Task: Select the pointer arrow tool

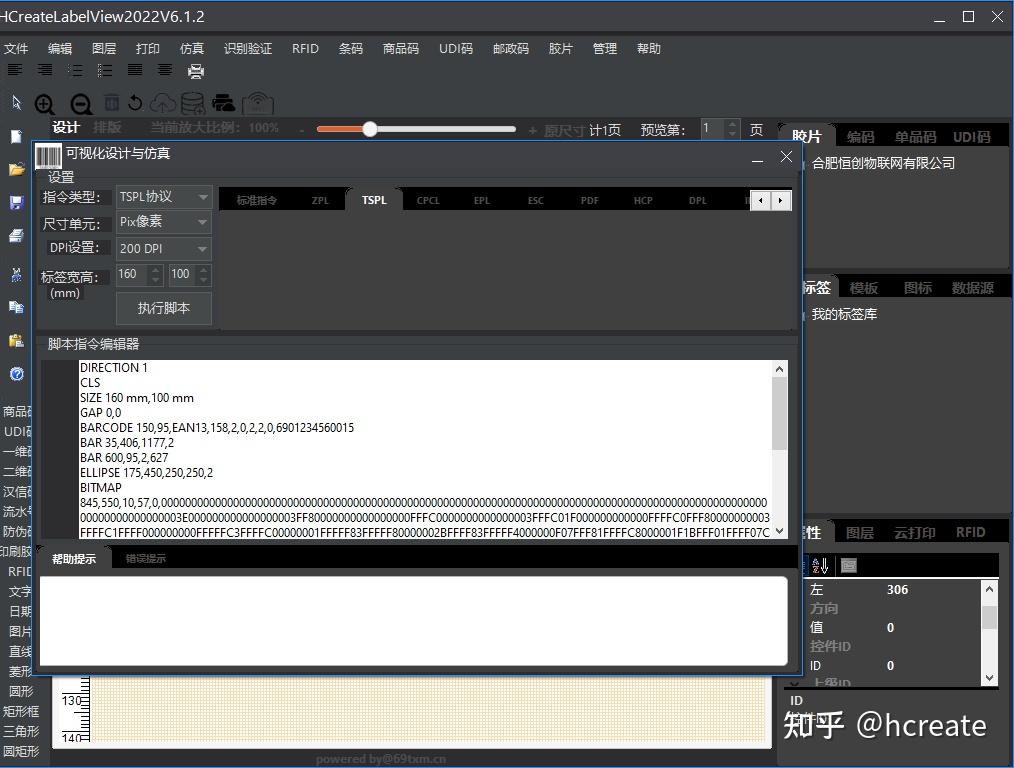Action: (16, 103)
